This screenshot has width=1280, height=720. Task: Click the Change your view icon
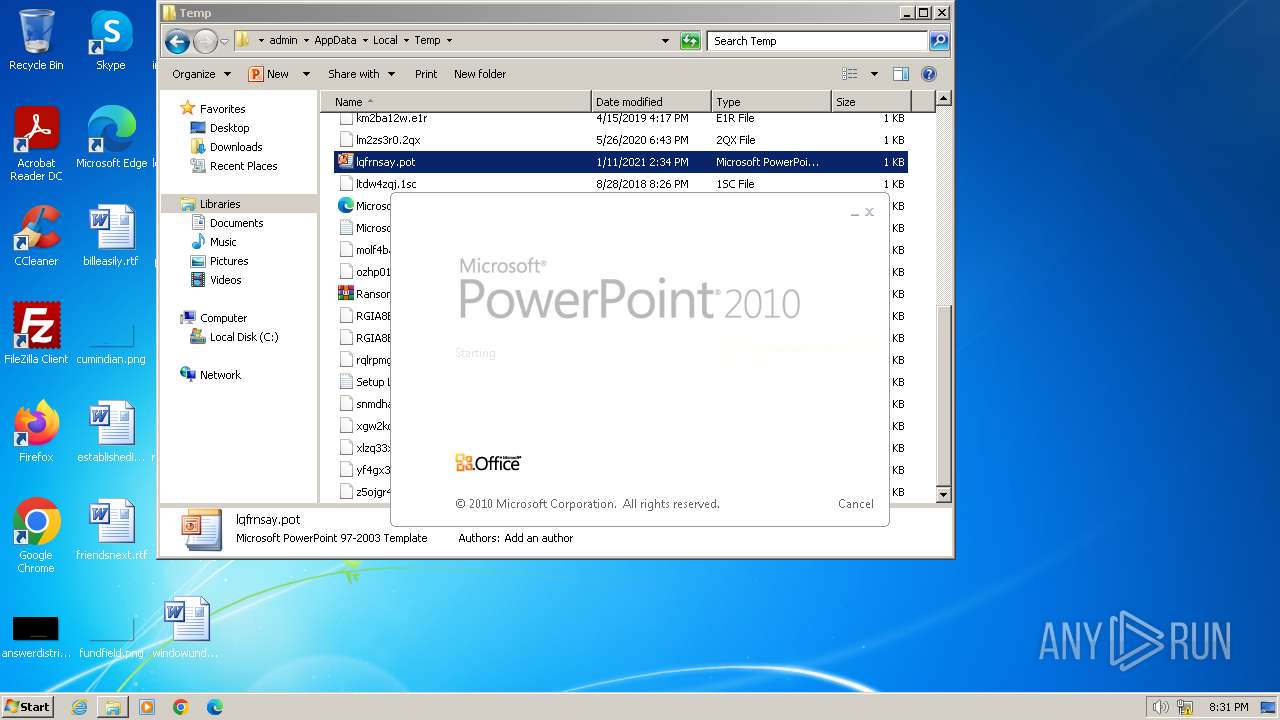click(850, 74)
